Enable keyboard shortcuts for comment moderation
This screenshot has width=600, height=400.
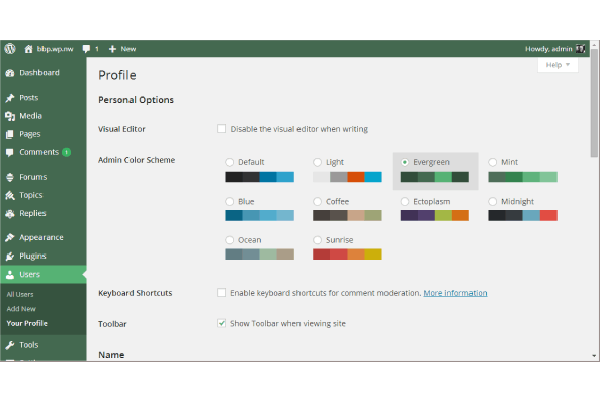(222, 293)
